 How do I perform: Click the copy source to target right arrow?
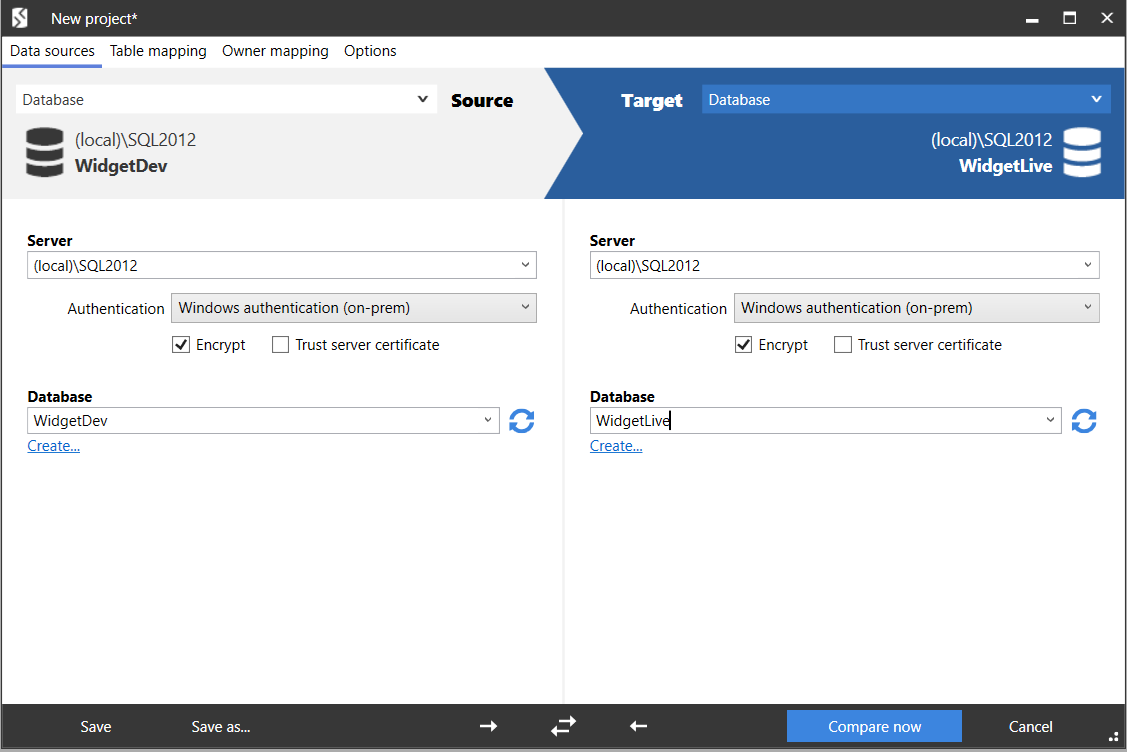[x=488, y=726]
